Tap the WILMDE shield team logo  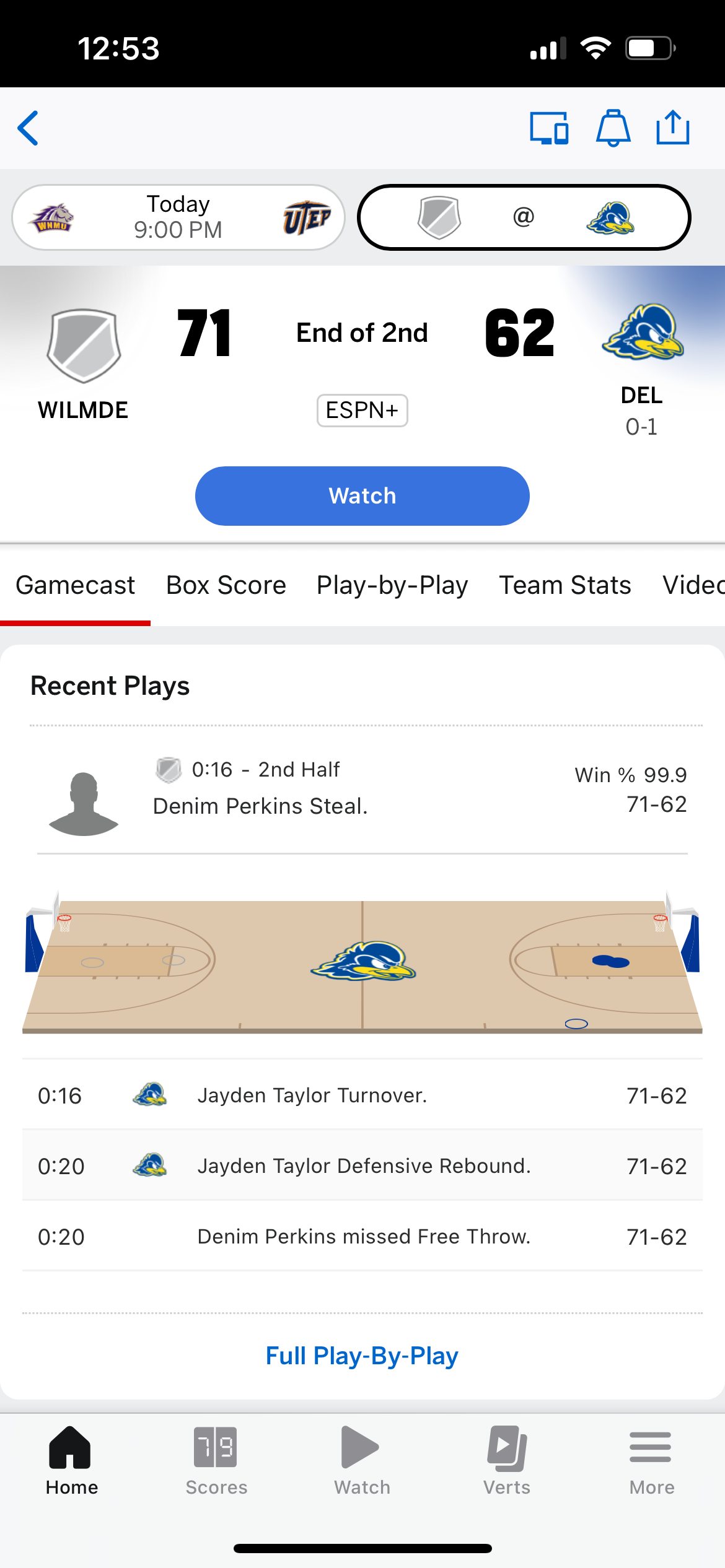point(84,345)
